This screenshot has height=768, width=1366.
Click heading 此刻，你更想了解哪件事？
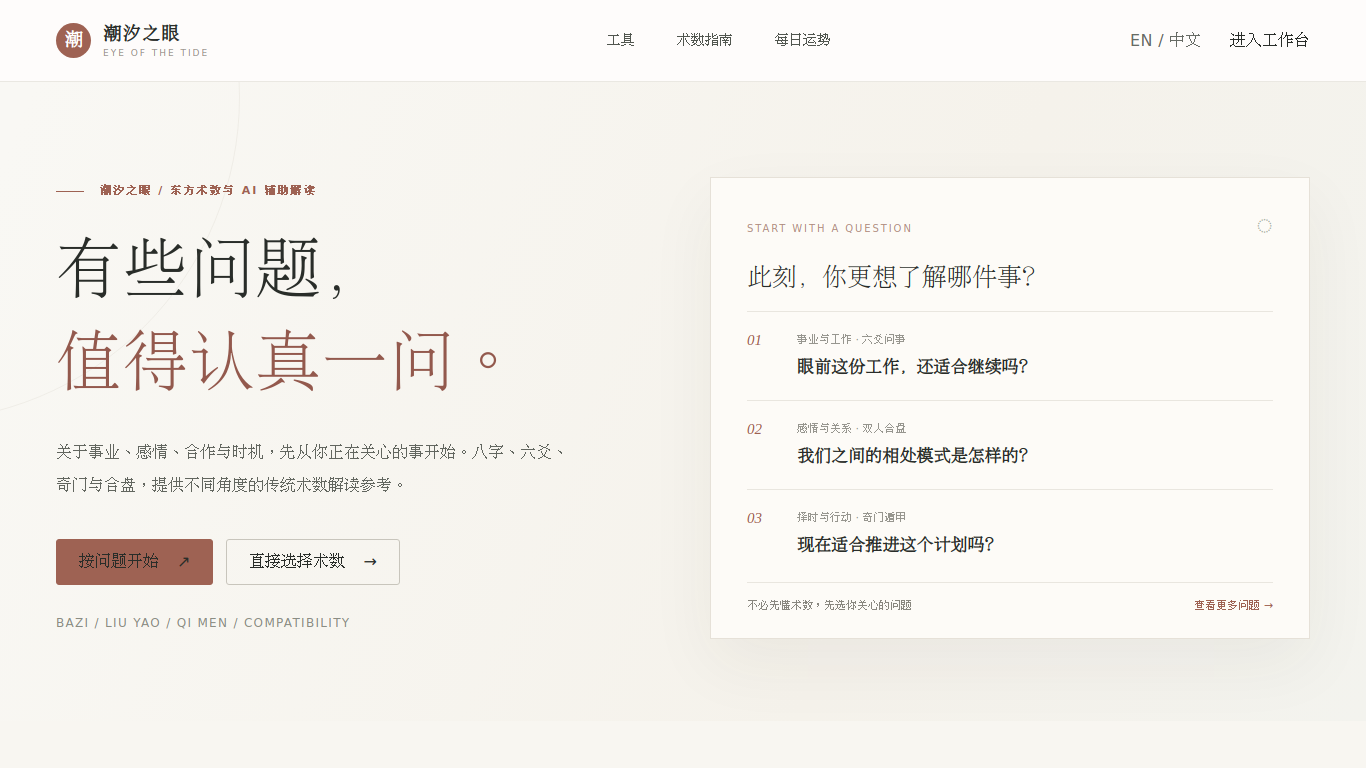[x=891, y=276]
